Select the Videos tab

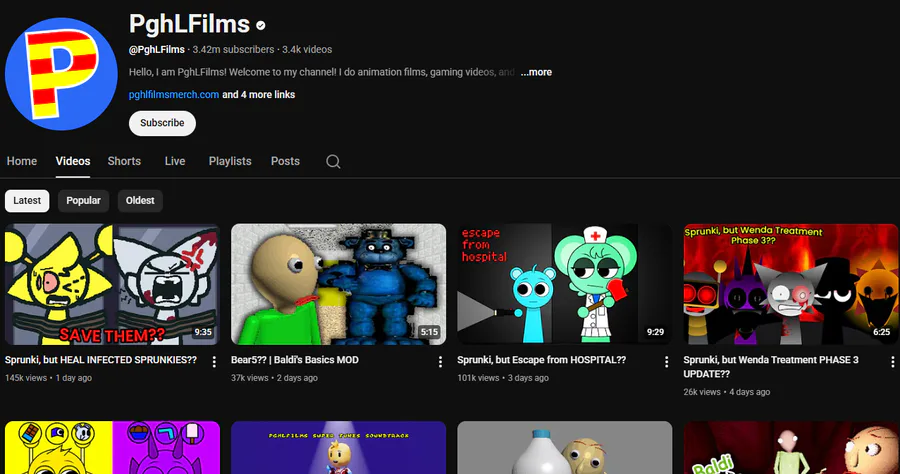click(73, 161)
